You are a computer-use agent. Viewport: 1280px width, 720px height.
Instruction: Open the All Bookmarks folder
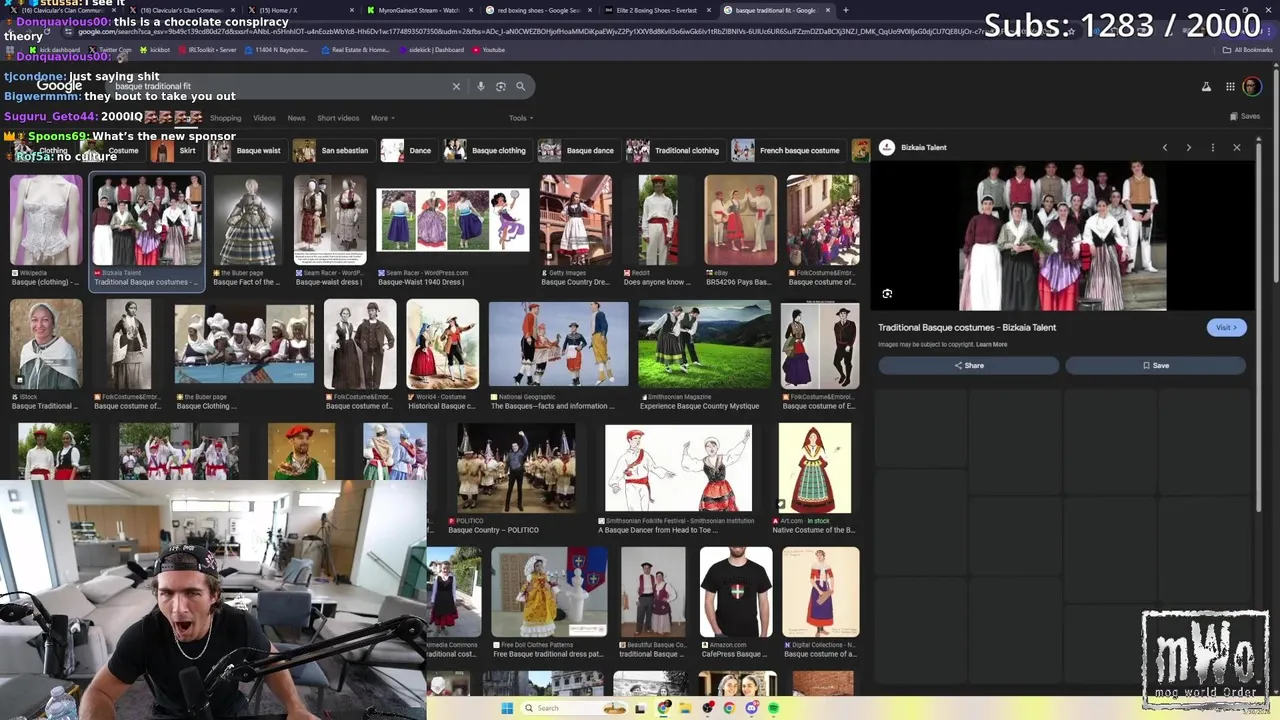[1248, 49]
